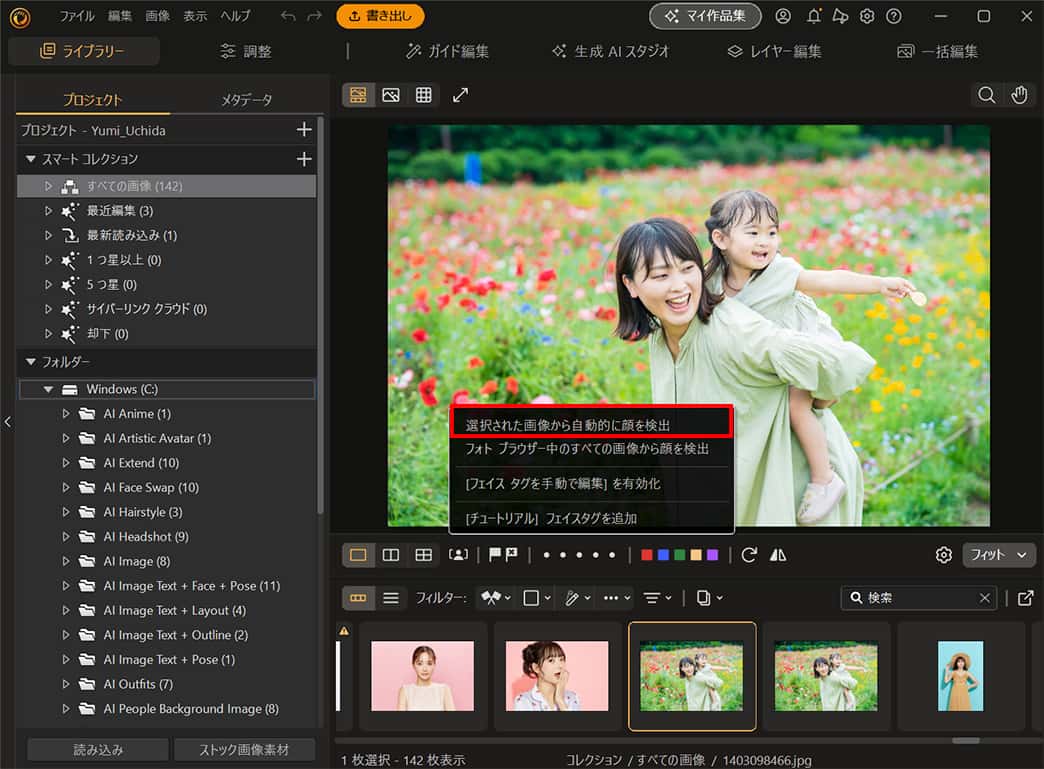Choose the four-up multiple view
This screenshot has width=1044, height=769.
(x=423, y=555)
